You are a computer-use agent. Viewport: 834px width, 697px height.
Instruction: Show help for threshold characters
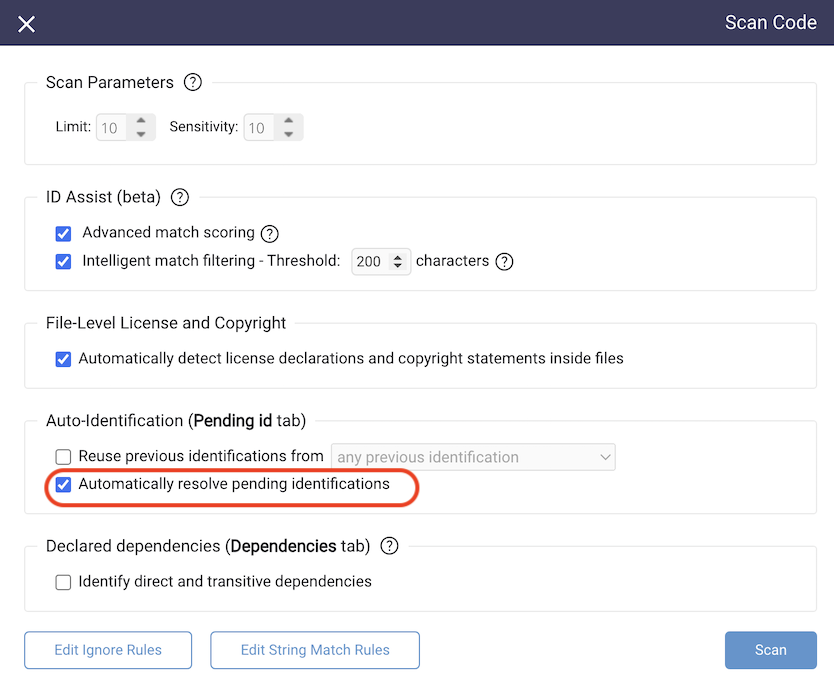[504, 262]
